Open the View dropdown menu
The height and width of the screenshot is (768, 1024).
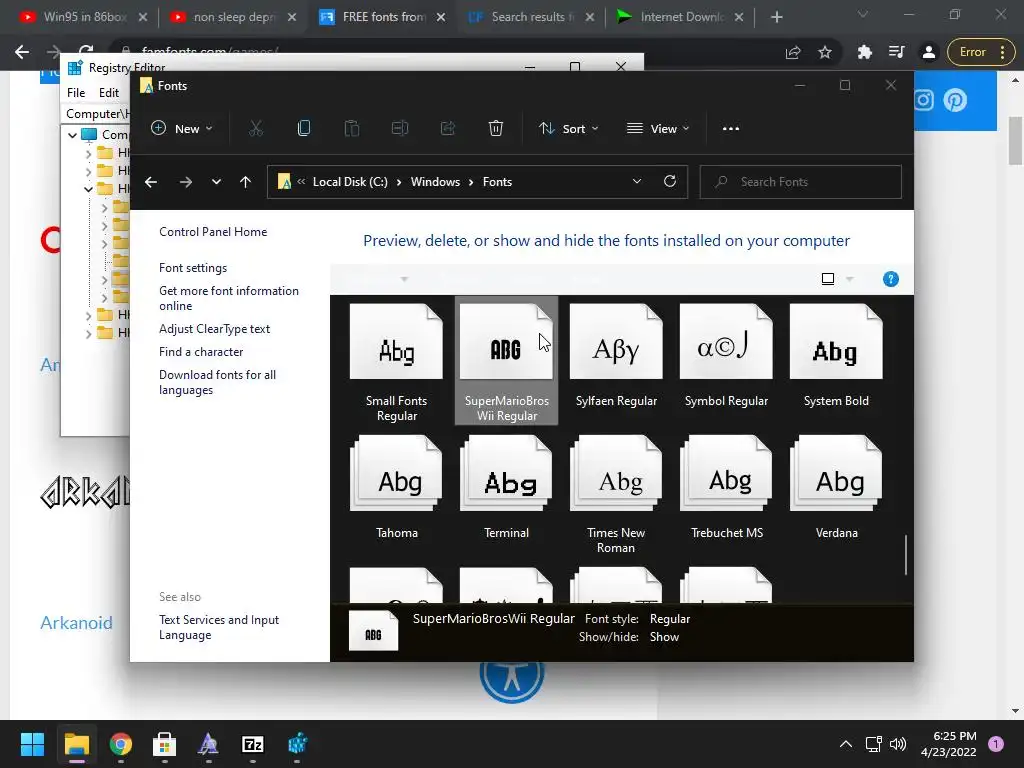tap(658, 129)
